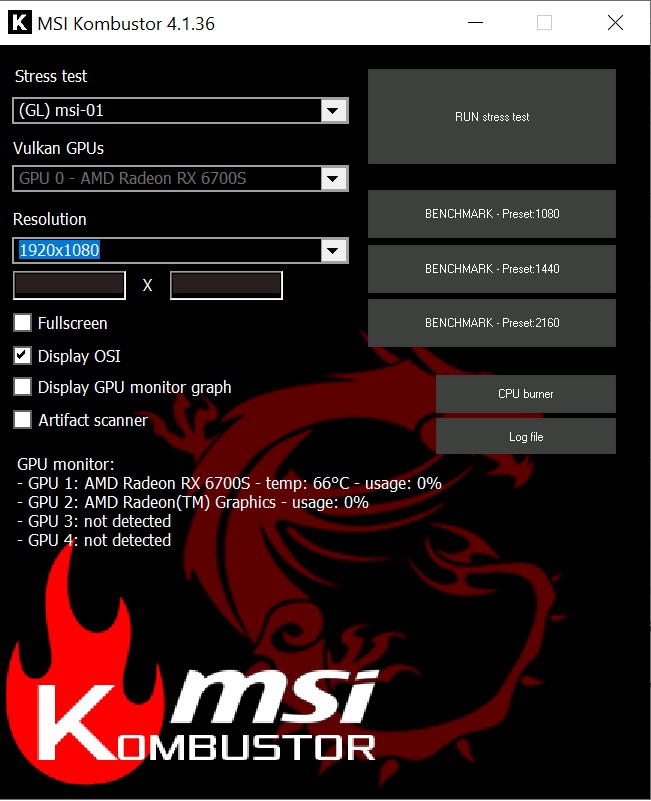Viewport: 651px width, 801px height.
Task: Expand the Vulkan GPUs dropdown arrow
Action: [333, 178]
